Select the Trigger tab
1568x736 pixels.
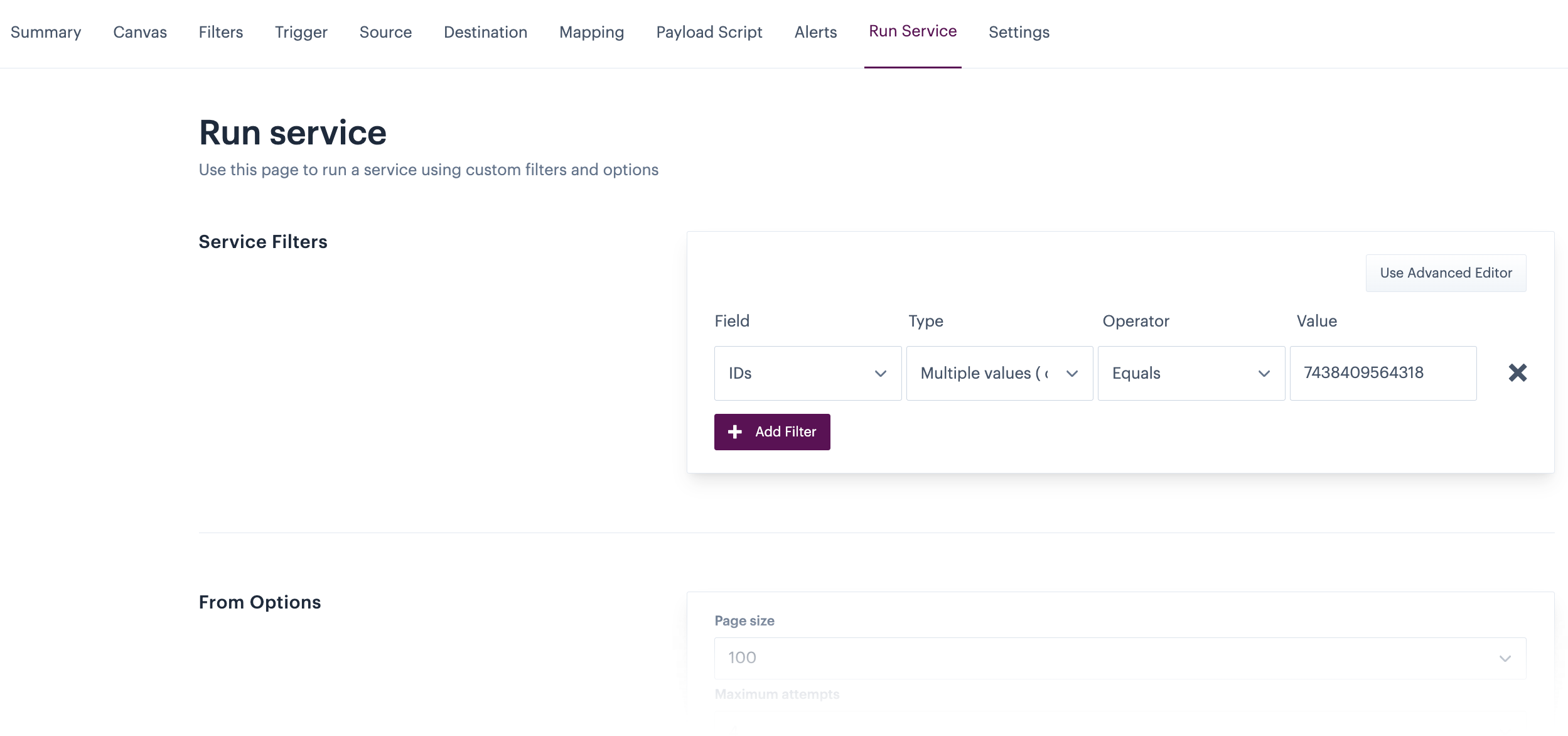[x=301, y=33]
